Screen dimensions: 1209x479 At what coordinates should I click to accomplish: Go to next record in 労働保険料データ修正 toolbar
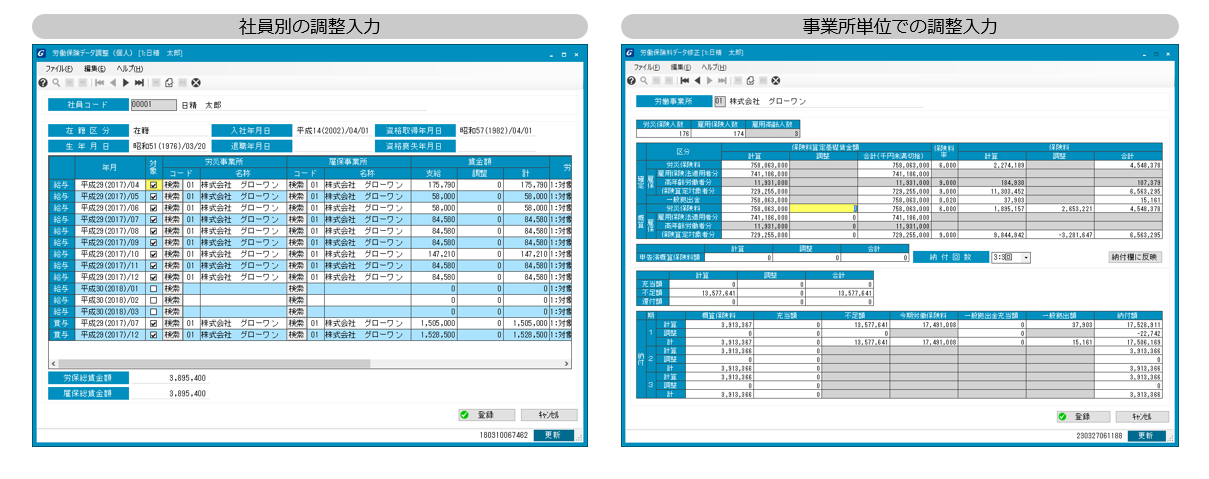coord(709,80)
